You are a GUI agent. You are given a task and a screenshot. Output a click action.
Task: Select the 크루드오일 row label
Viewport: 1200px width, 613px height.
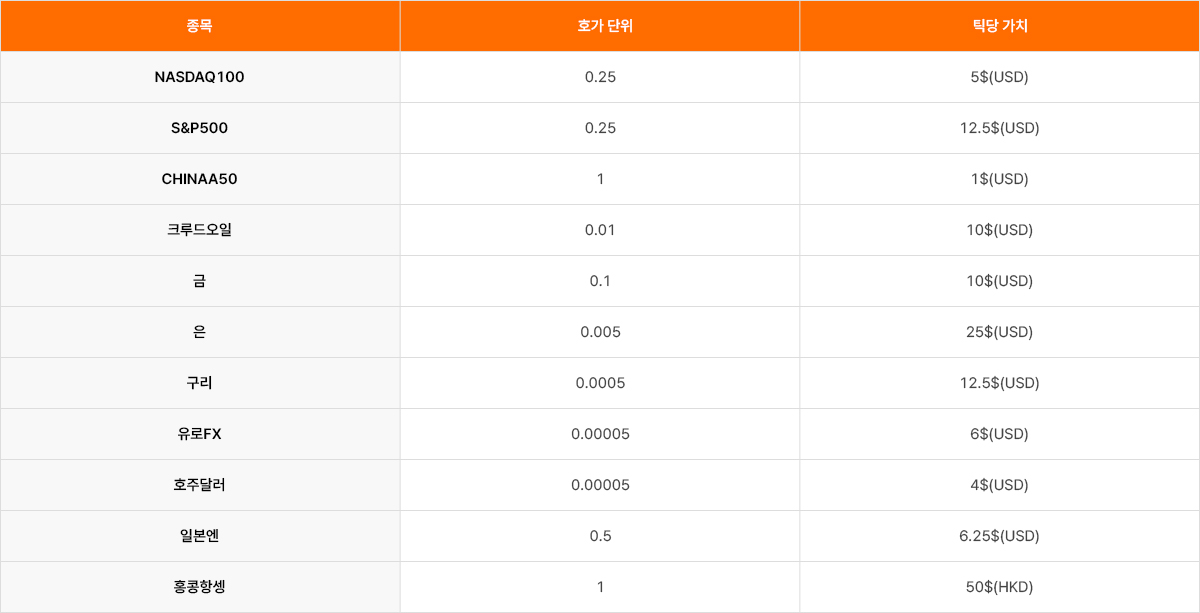tap(200, 230)
